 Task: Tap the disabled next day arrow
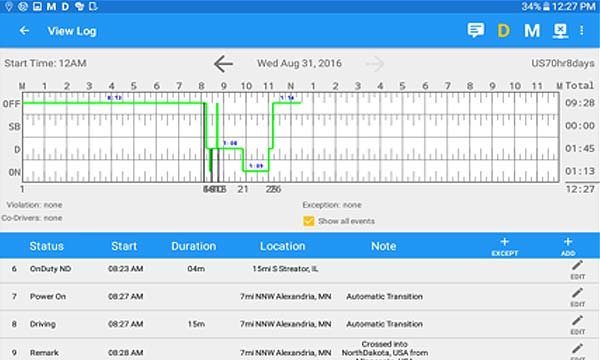374,64
